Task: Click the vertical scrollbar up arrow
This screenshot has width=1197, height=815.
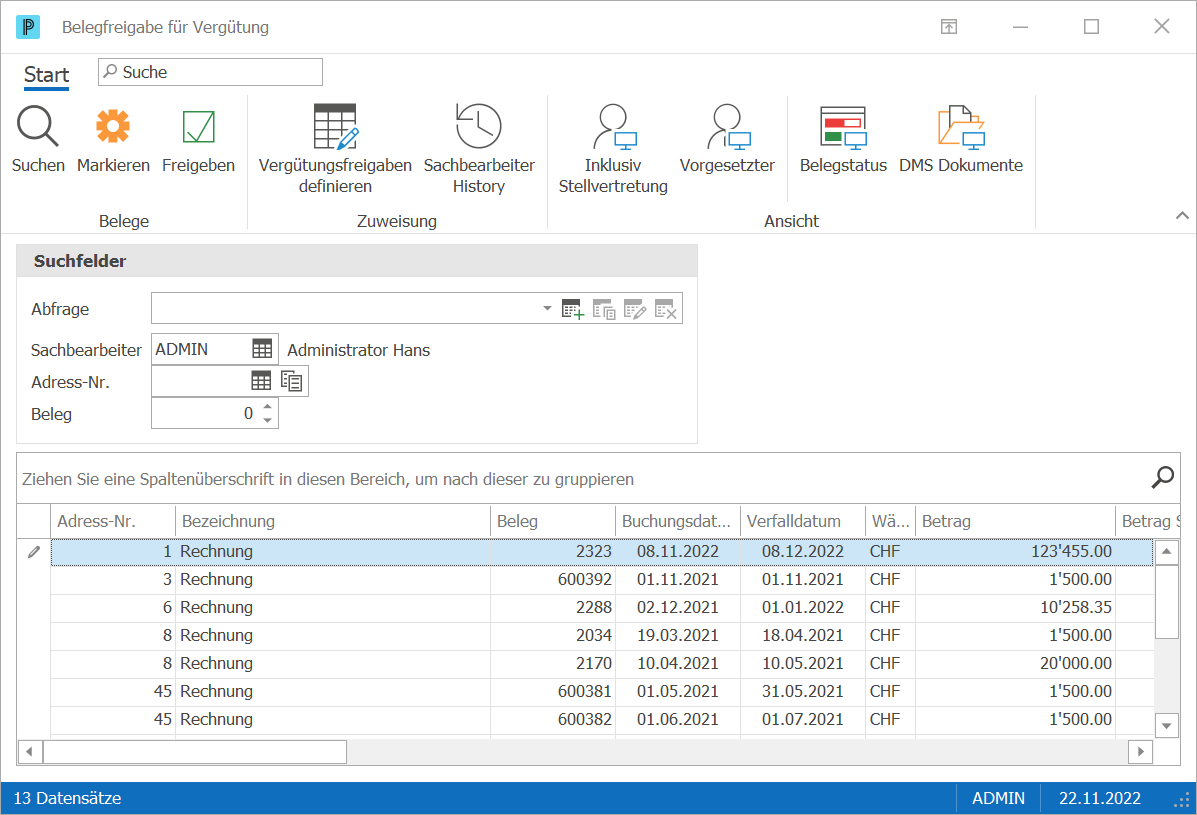Action: click(x=1166, y=552)
